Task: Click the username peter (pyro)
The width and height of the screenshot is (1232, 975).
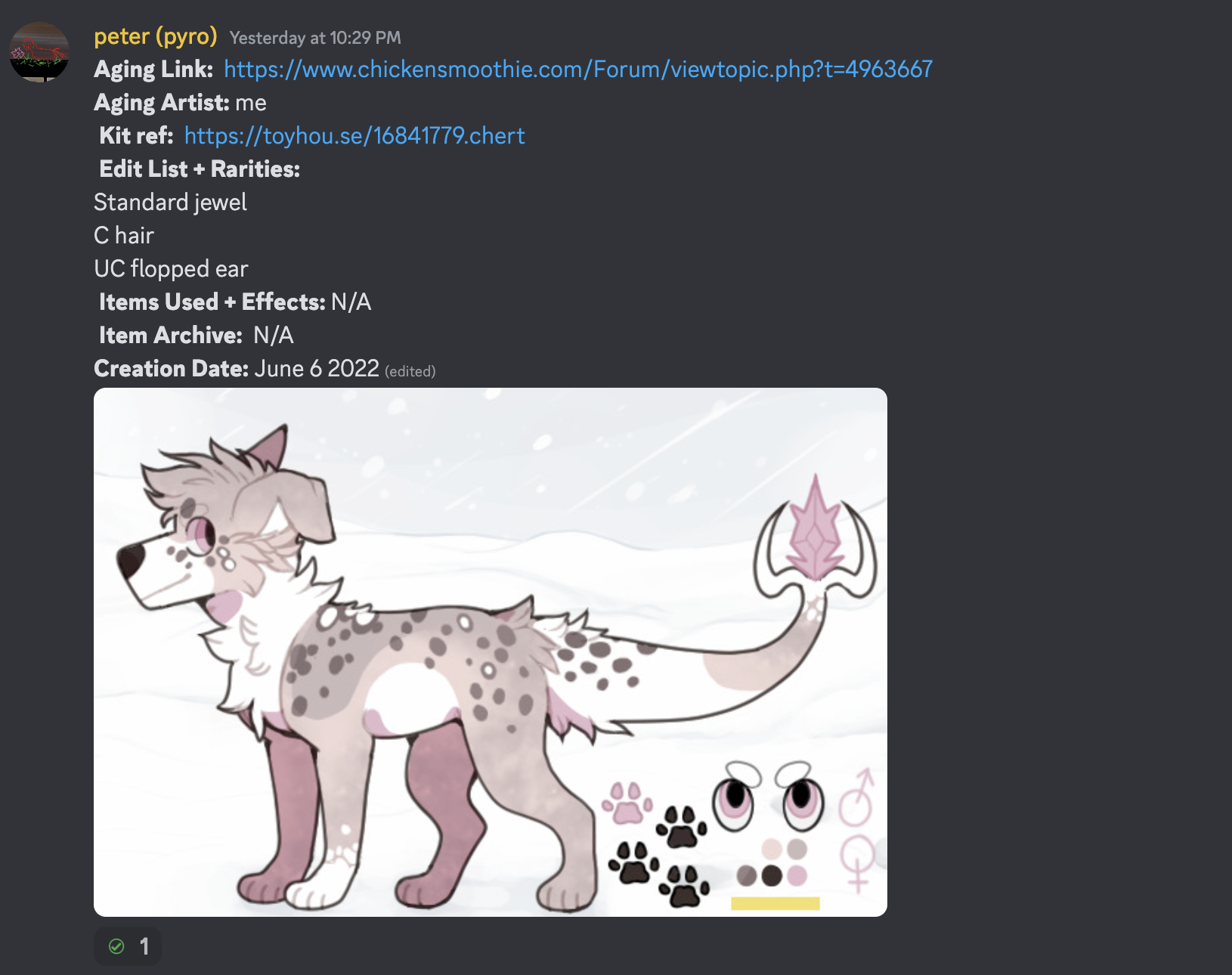Action: click(x=156, y=36)
